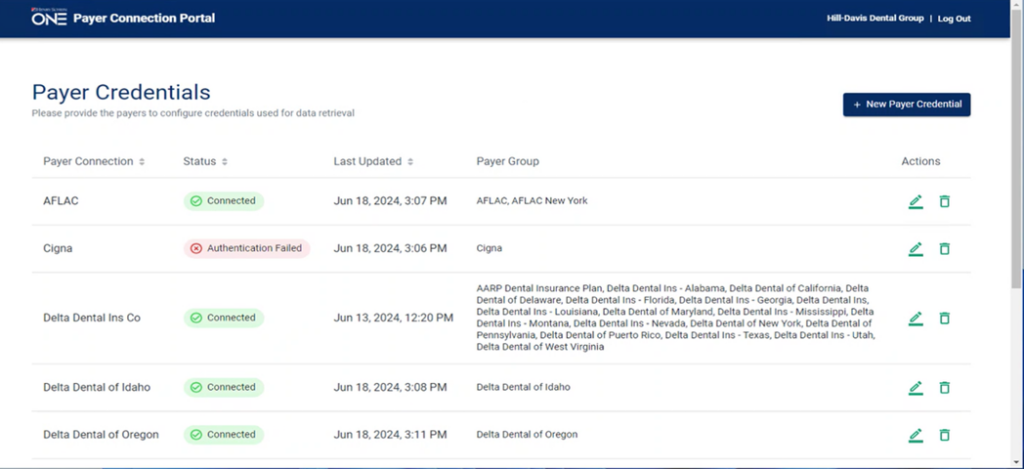Delete the AFLAC payer credential
The height and width of the screenshot is (469, 1024).
pyautogui.click(x=944, y=202)
